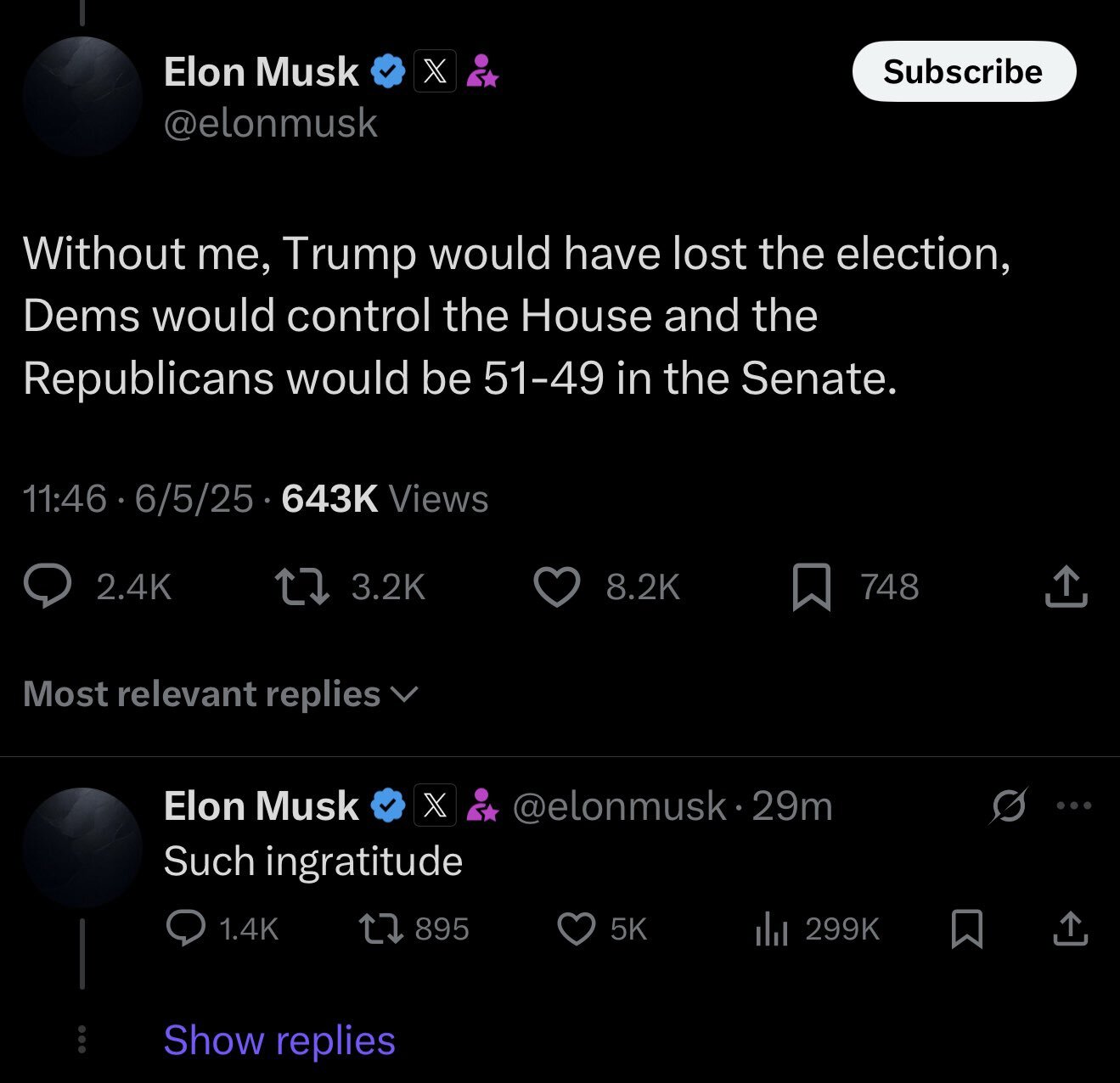Bookmark the main post with 748 bookmarks
Viewport: 1120px width, 1083px height.
coord(811,587)
